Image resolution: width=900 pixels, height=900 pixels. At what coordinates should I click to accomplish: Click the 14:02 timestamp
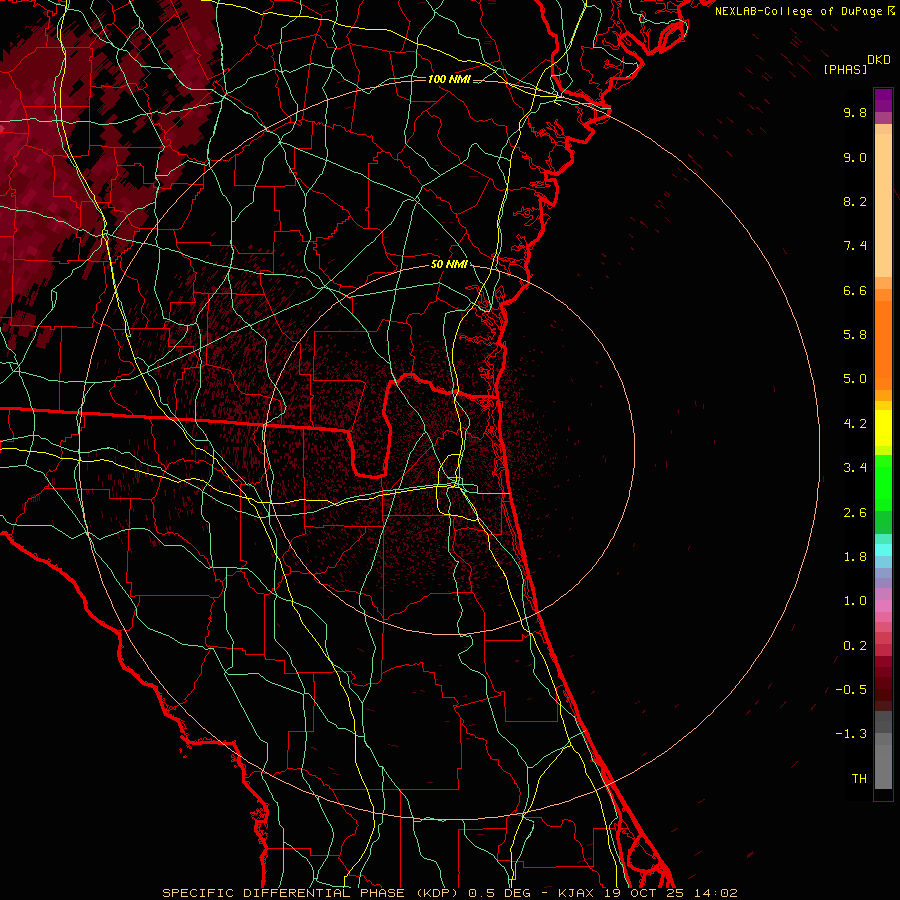715,893
